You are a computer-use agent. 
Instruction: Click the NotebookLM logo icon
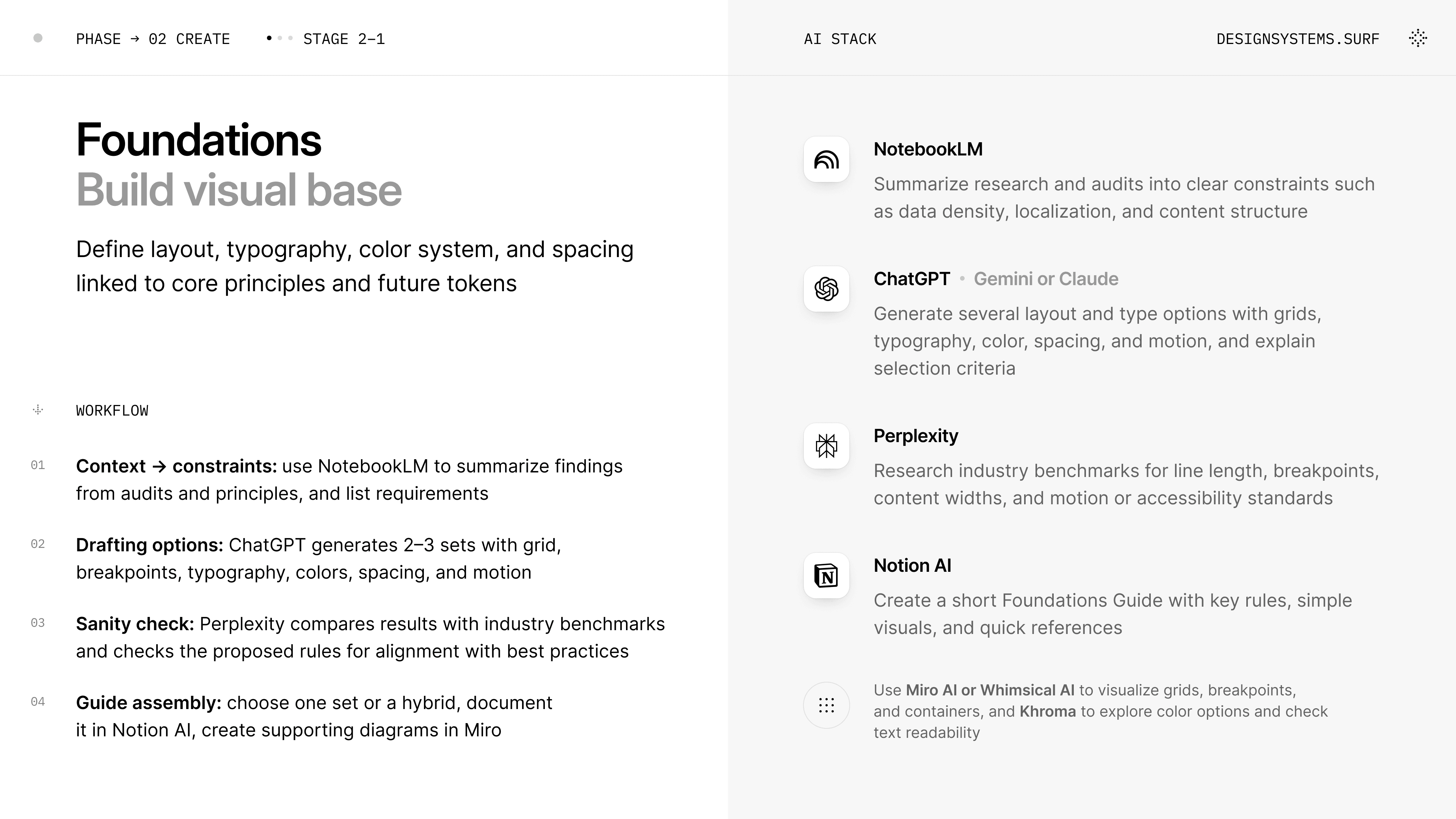[826, 159]
